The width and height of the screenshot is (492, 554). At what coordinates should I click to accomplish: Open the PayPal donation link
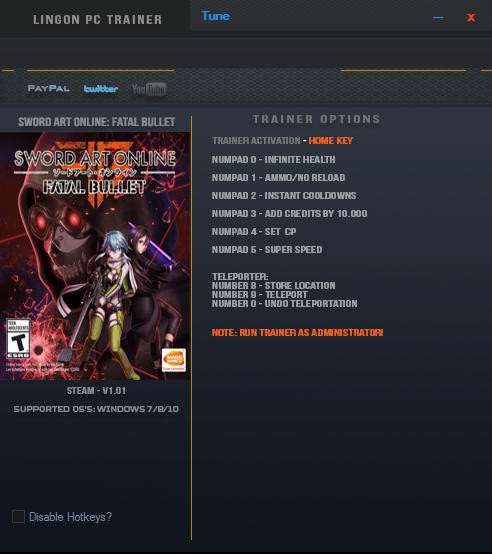click(x=48, y=88)
